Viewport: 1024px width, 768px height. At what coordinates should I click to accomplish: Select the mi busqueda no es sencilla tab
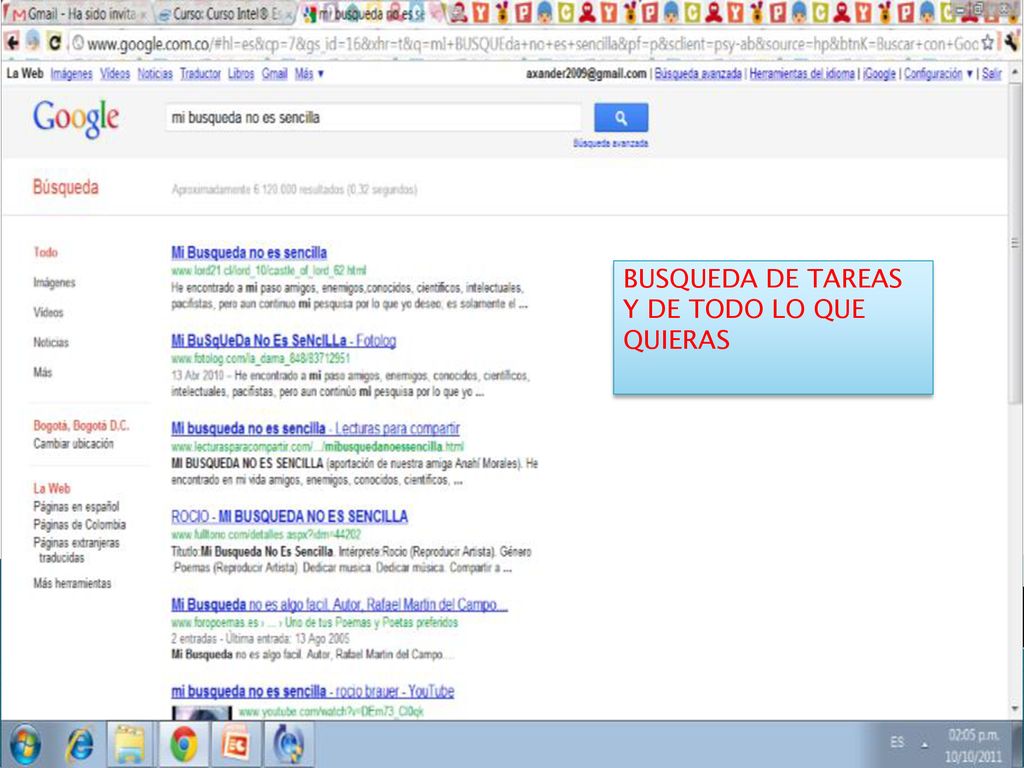371,13
